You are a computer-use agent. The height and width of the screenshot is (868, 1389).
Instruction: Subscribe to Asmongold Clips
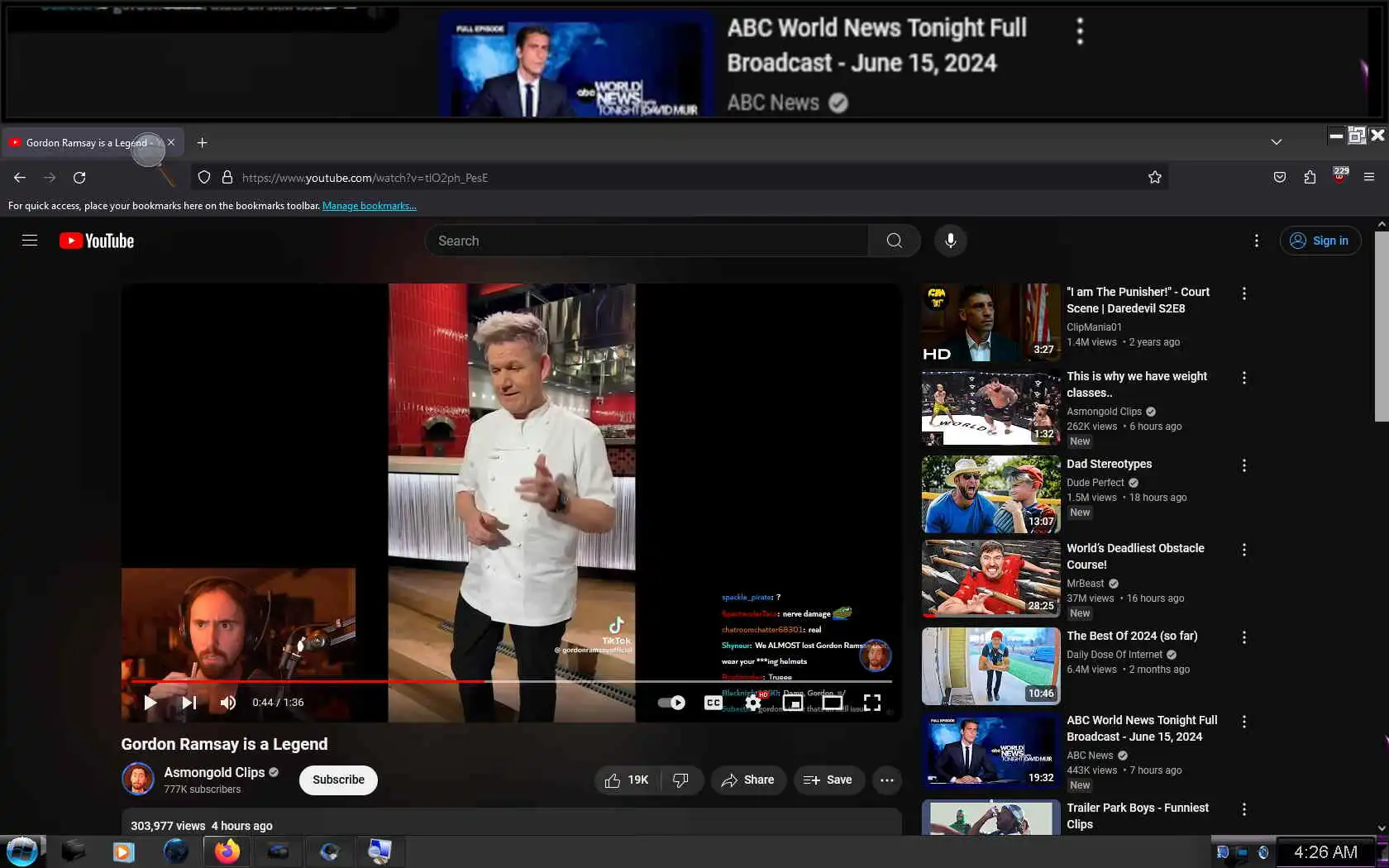[338, 780]
